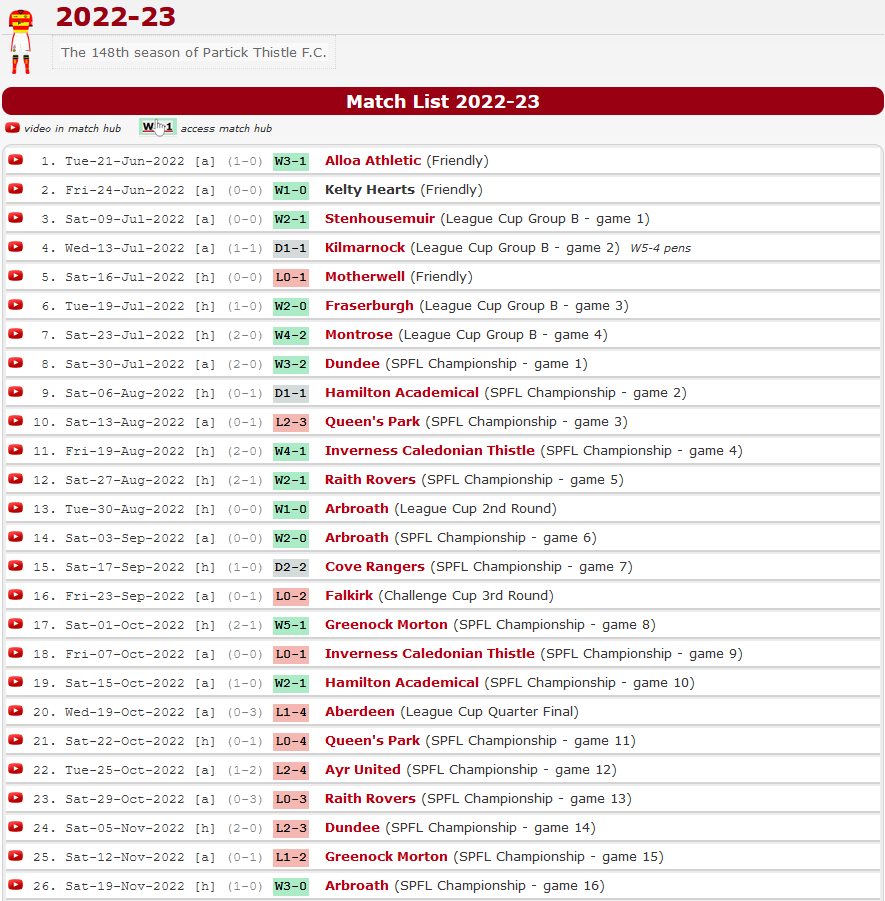Click the W5-1 result for Greenock Morton game 8
The width and height of the screenshot is (885, 901).
(291, 625)
